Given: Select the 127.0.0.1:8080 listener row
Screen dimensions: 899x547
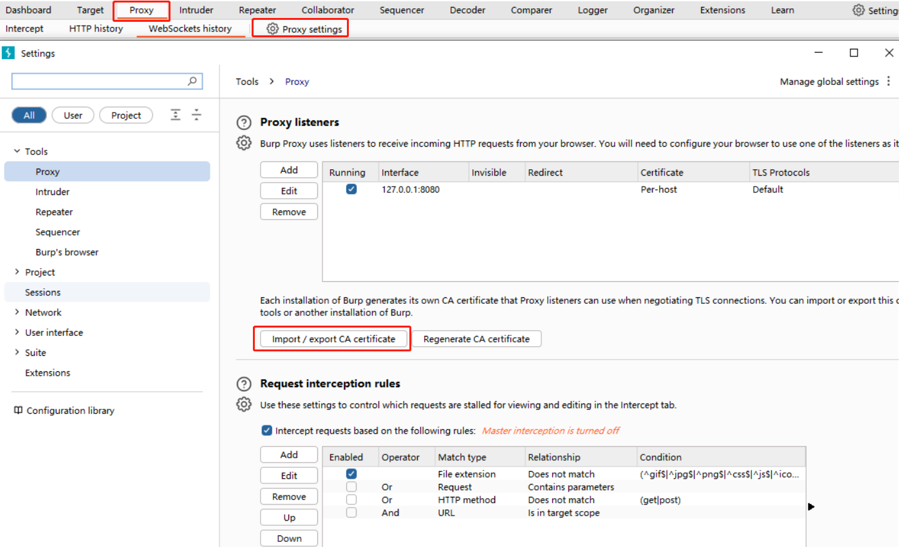Looking at the screenshot, I should [611, 189].
